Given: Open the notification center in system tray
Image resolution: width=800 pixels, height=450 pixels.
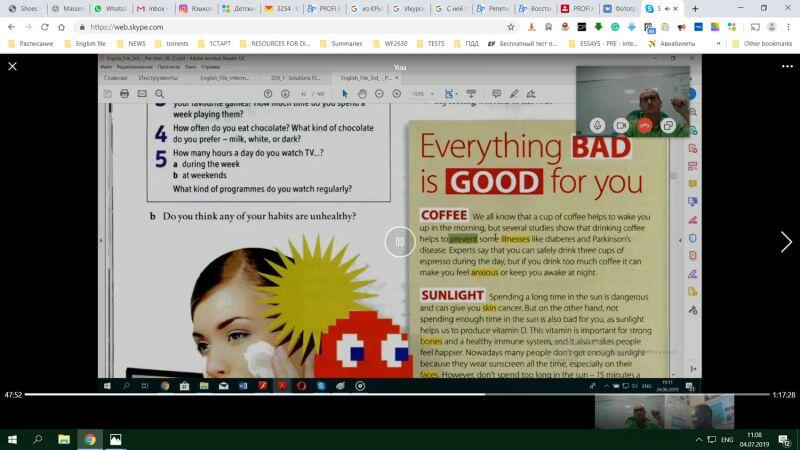Looking at the screenshot, I should coord(786,439).
